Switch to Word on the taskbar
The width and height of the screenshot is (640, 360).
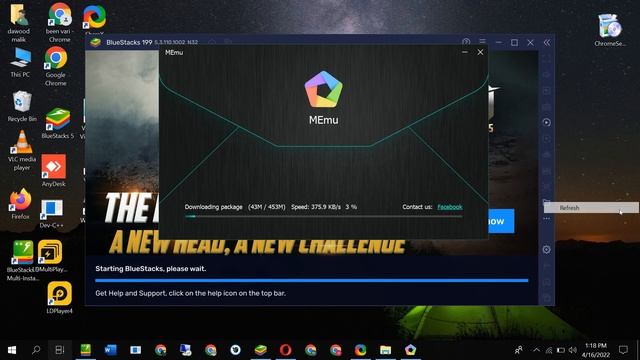pos(111,350)
